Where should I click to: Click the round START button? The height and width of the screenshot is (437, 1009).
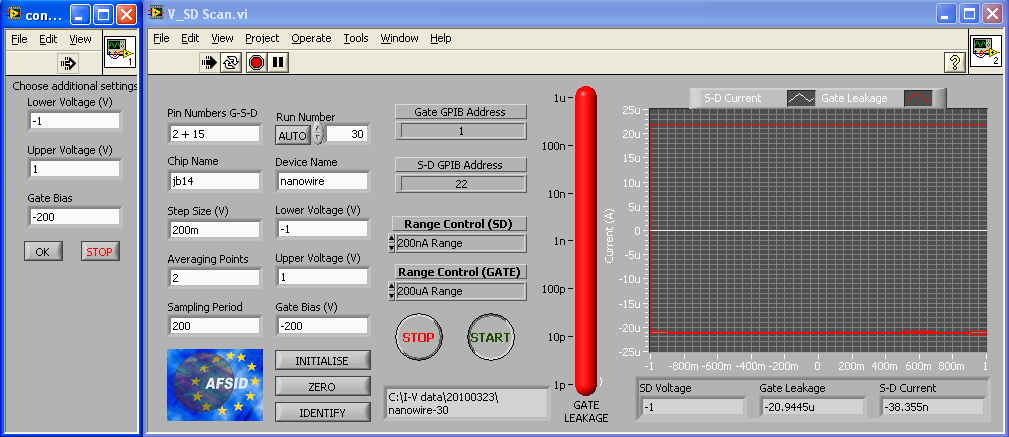pos(490,337)
